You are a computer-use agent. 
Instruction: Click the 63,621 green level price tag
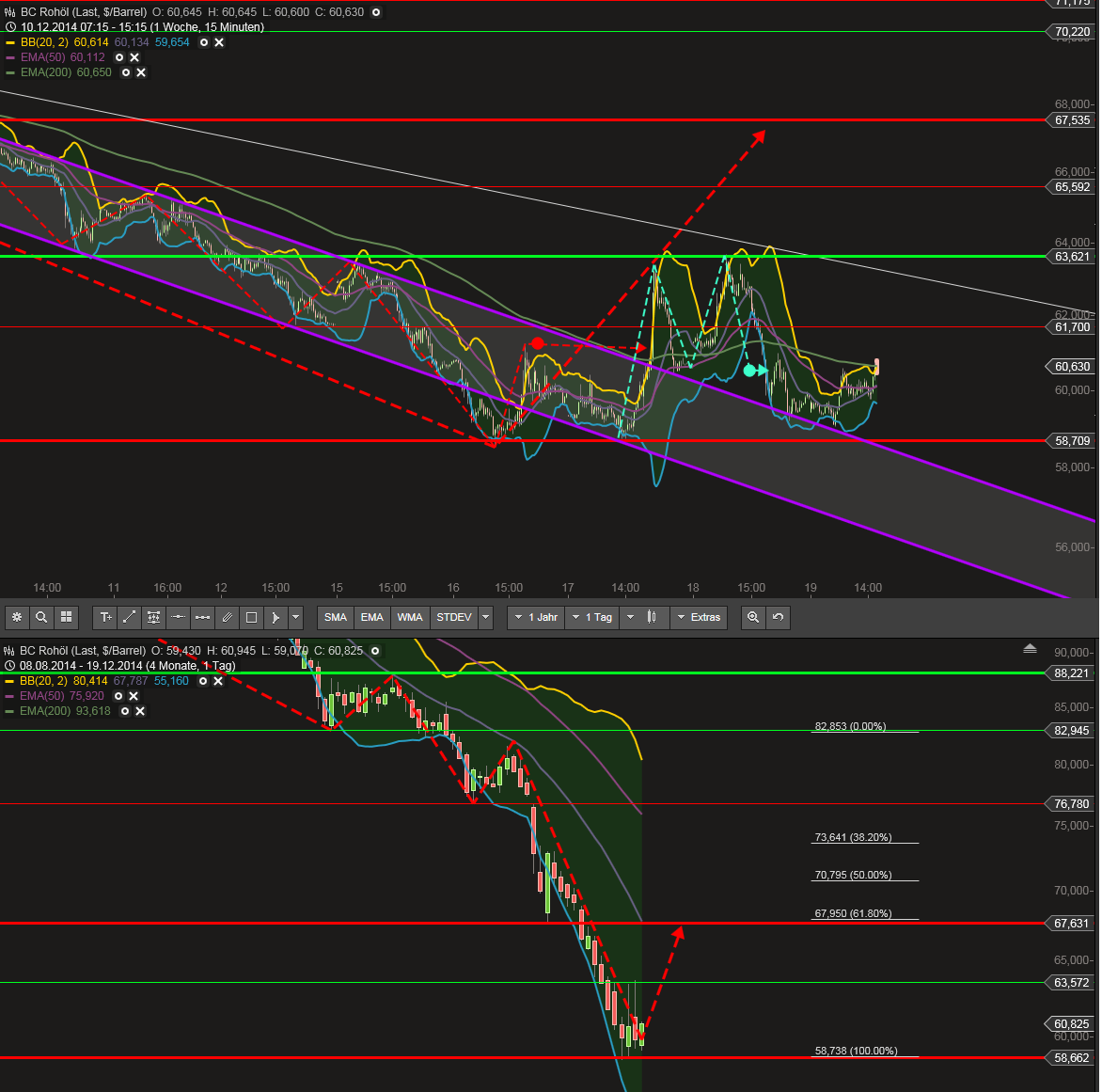(1071, 257)
